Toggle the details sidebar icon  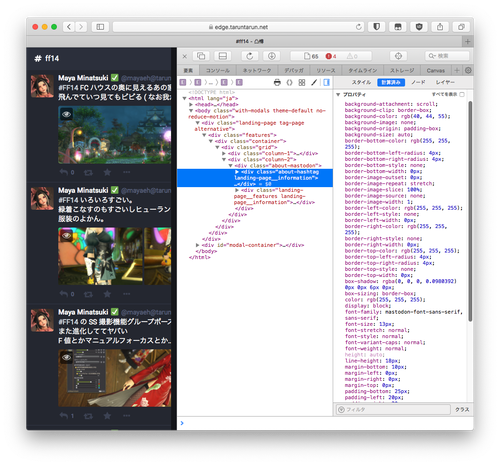click(x=326, y=82)
